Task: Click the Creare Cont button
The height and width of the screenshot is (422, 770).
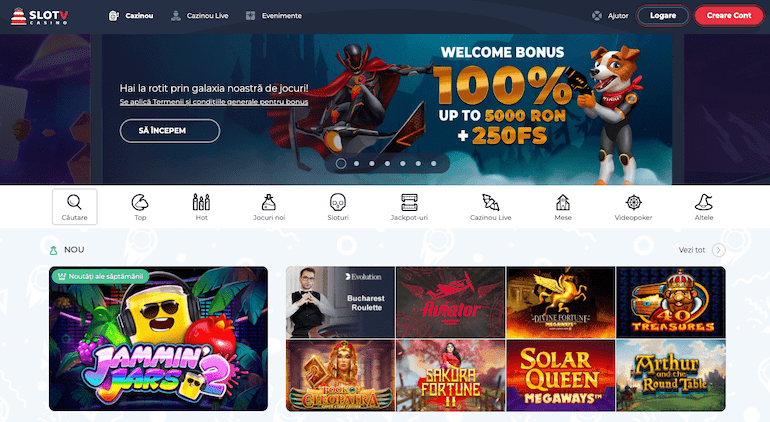Action: point(729,16)
